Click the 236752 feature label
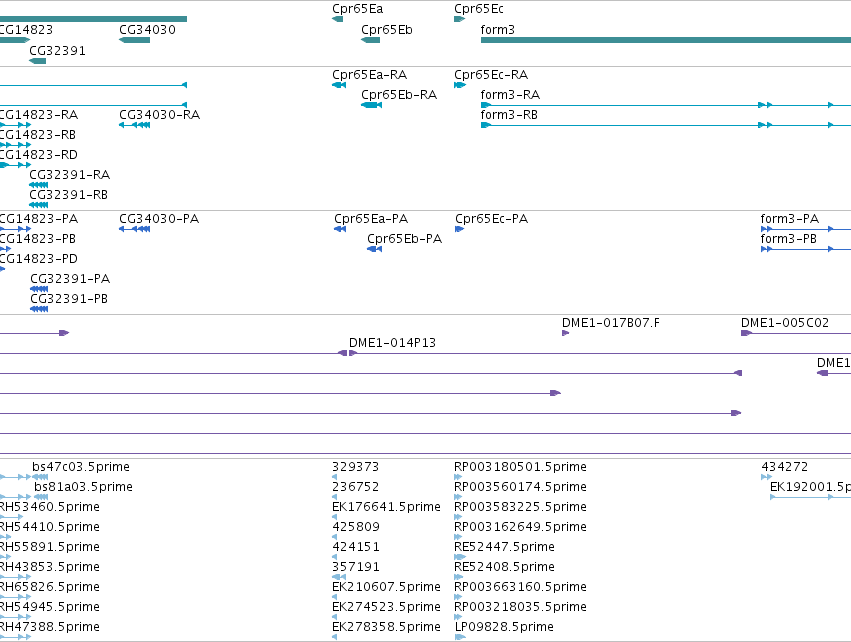 point(355,487)
